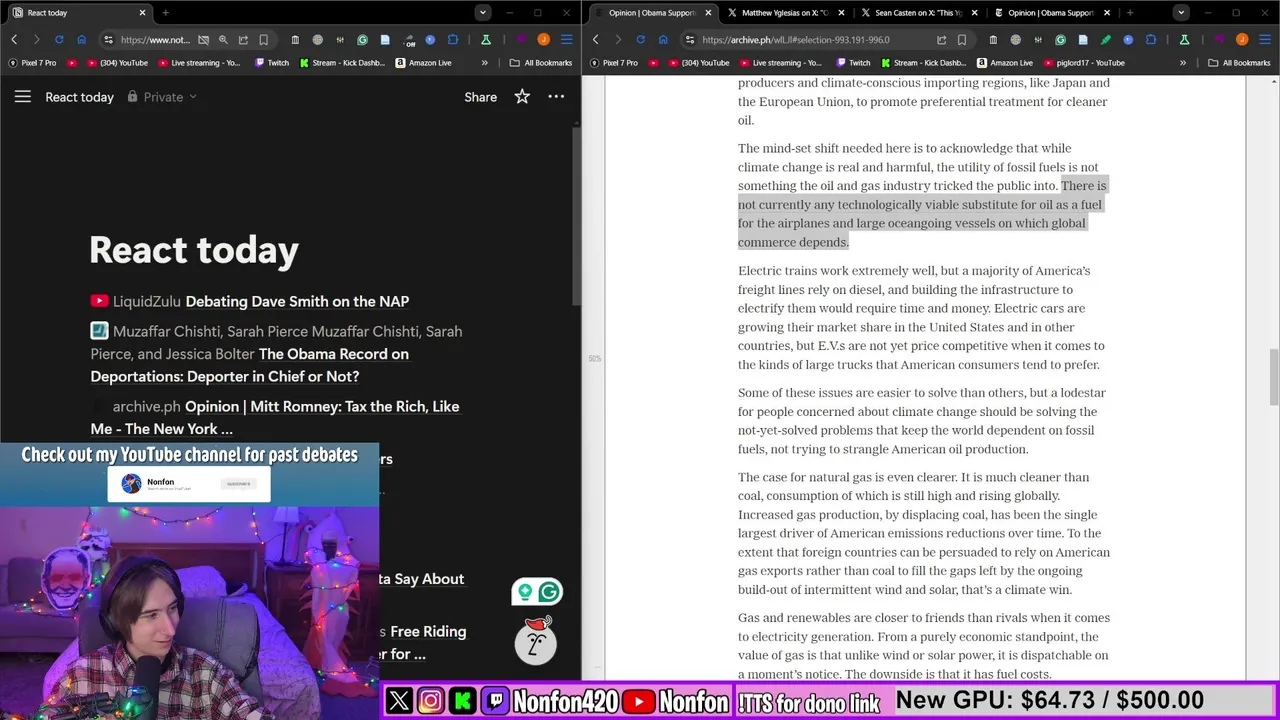Open the right browser's main menu
The image size is (1280, 720).
click(x=1264, y=40)
